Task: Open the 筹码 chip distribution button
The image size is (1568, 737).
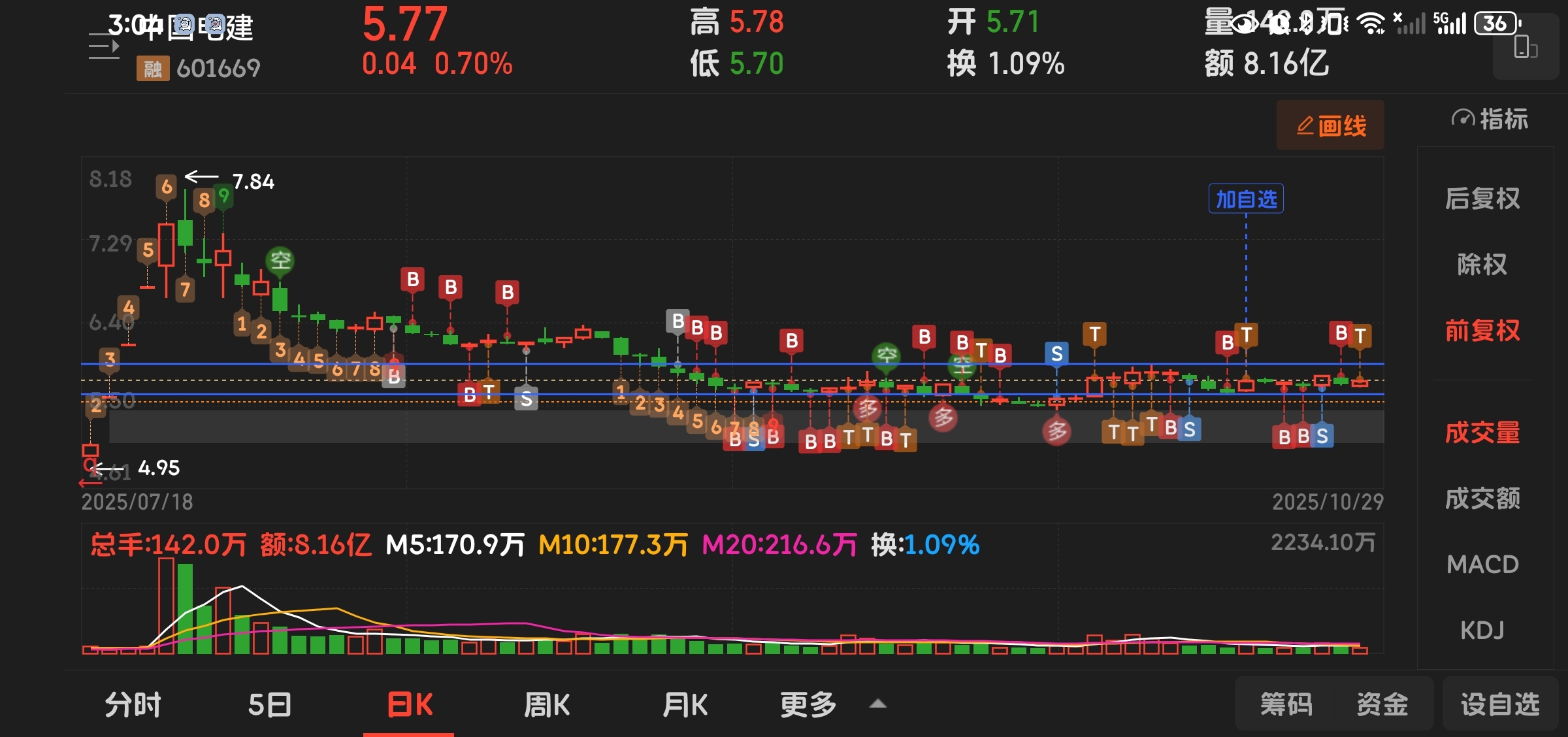Action: [x=1286, y=705]
